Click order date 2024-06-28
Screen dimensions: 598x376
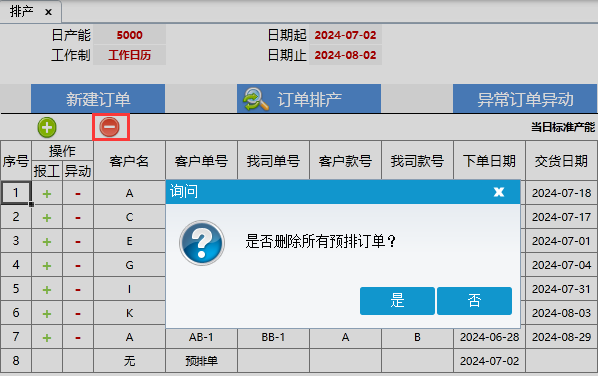490,337
